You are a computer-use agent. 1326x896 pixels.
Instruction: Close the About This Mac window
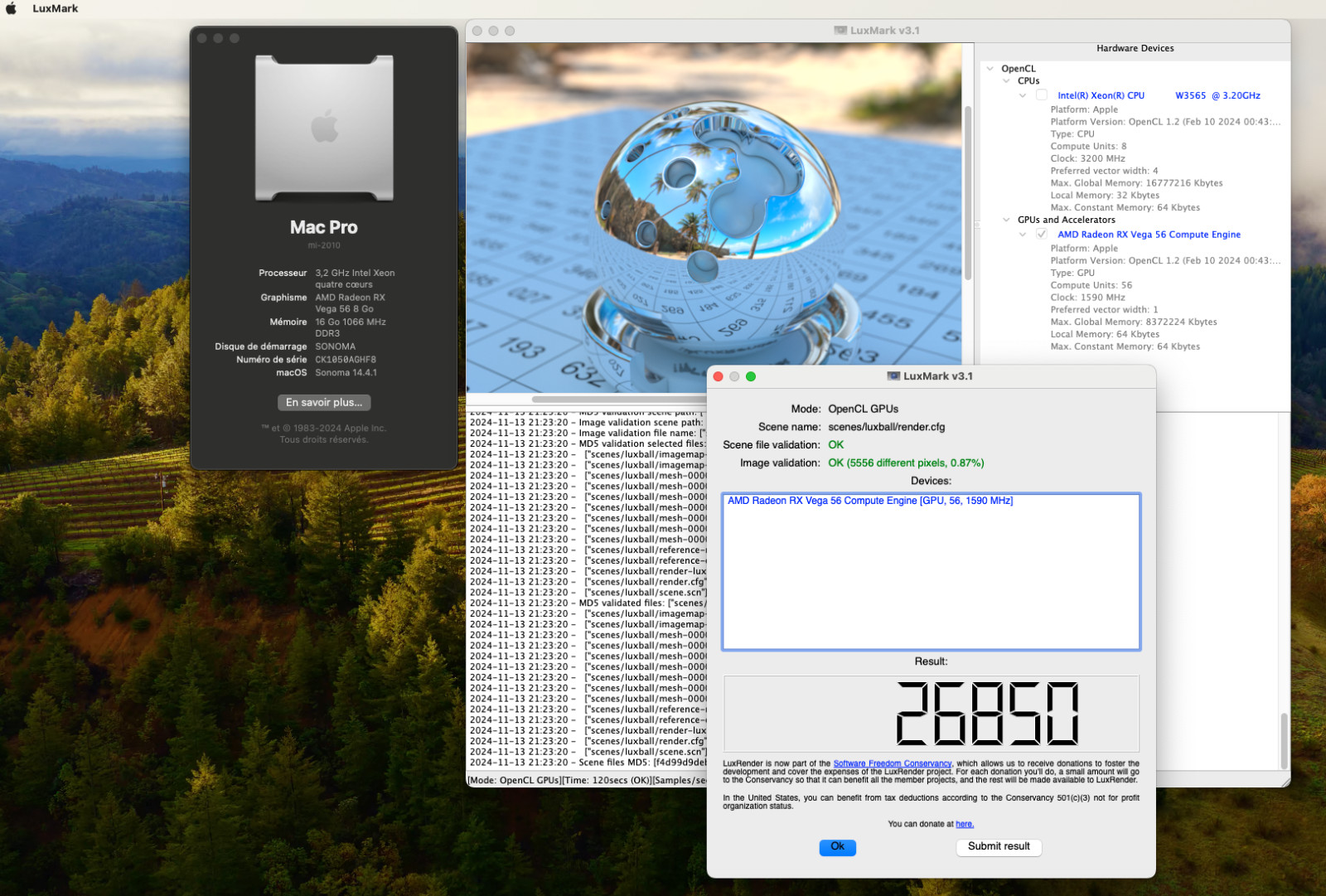click(x=202, y=38)
